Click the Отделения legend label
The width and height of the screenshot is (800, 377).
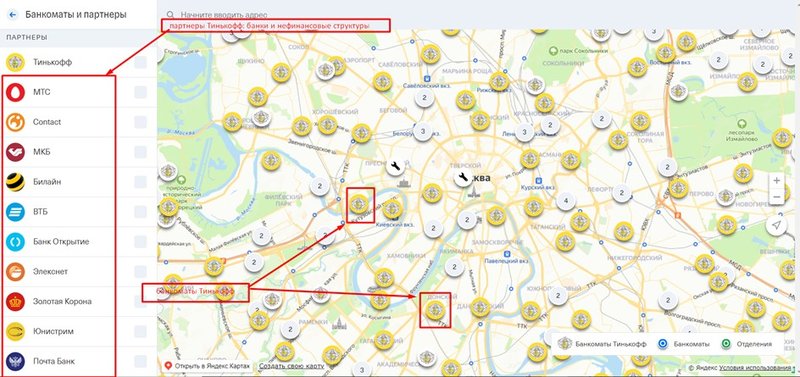[754, 344]
